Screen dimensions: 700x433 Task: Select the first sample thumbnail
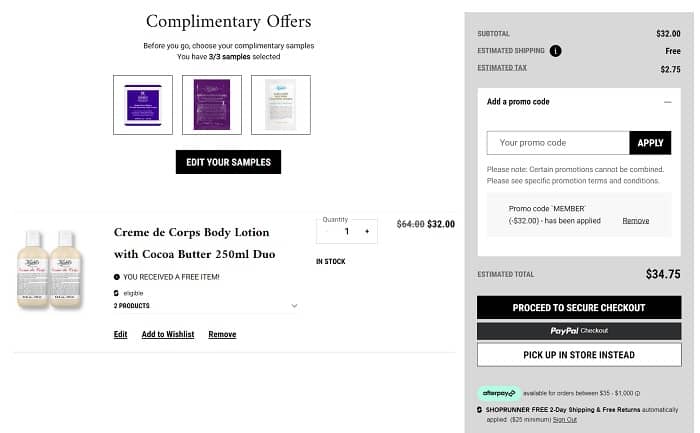[143, 105]
